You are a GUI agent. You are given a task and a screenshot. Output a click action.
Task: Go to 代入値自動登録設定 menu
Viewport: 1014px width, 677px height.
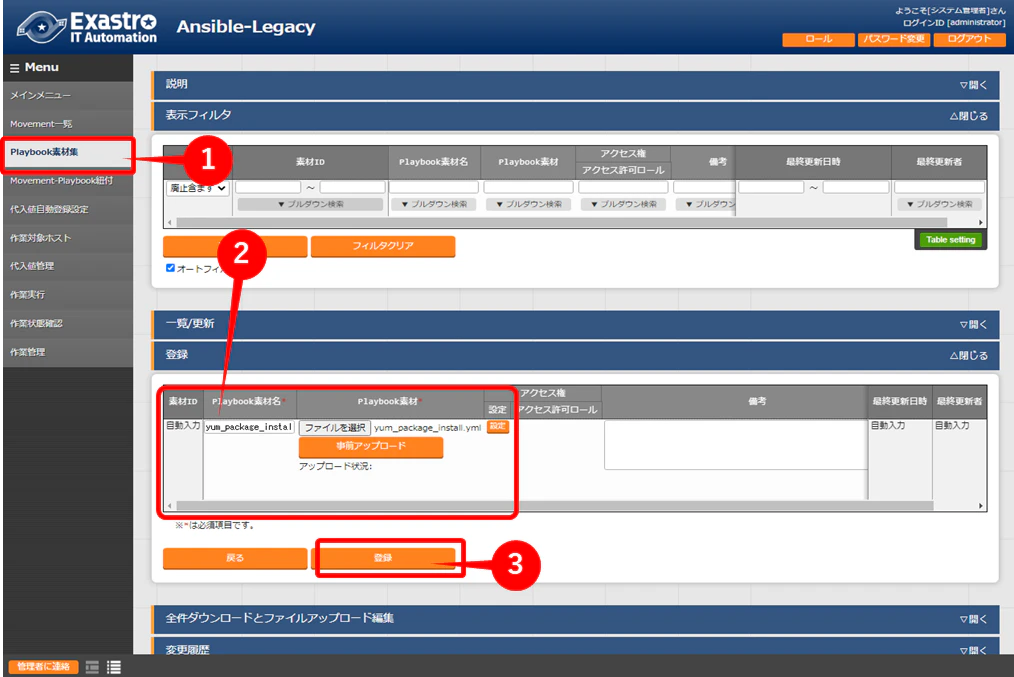point(68,210)
